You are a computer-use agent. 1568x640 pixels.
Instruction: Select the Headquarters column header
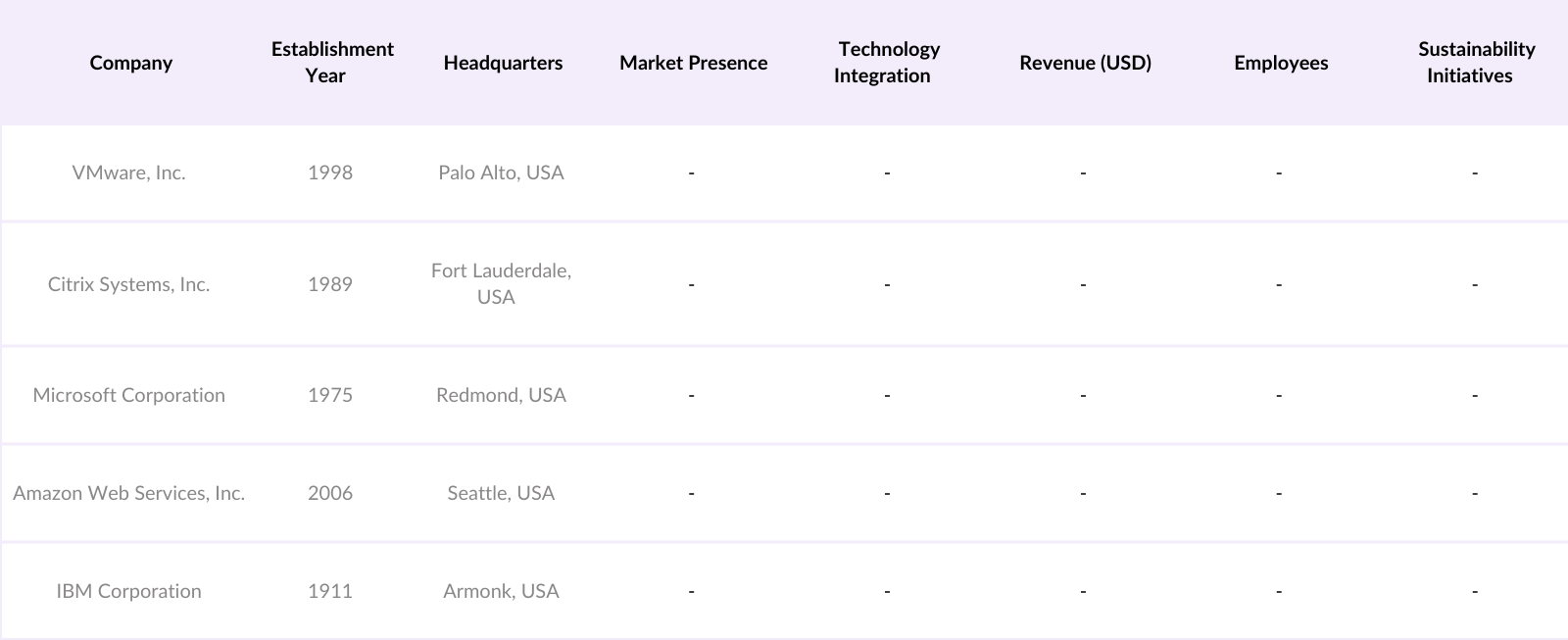point(503,63)
